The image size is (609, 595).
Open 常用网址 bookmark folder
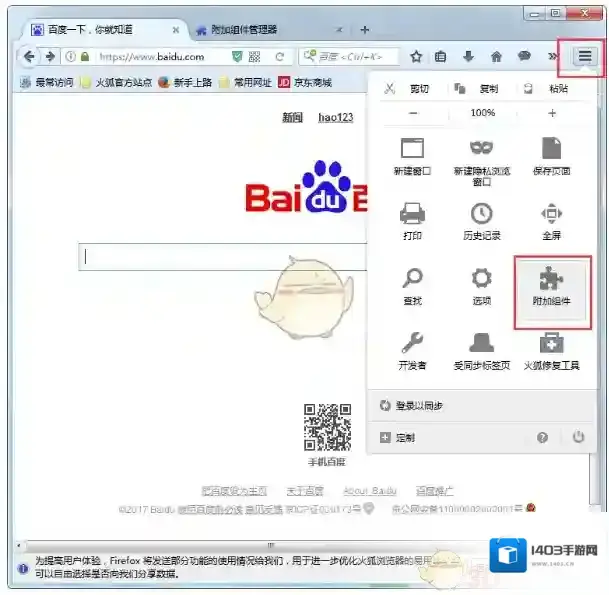click(x=245, y=82)
